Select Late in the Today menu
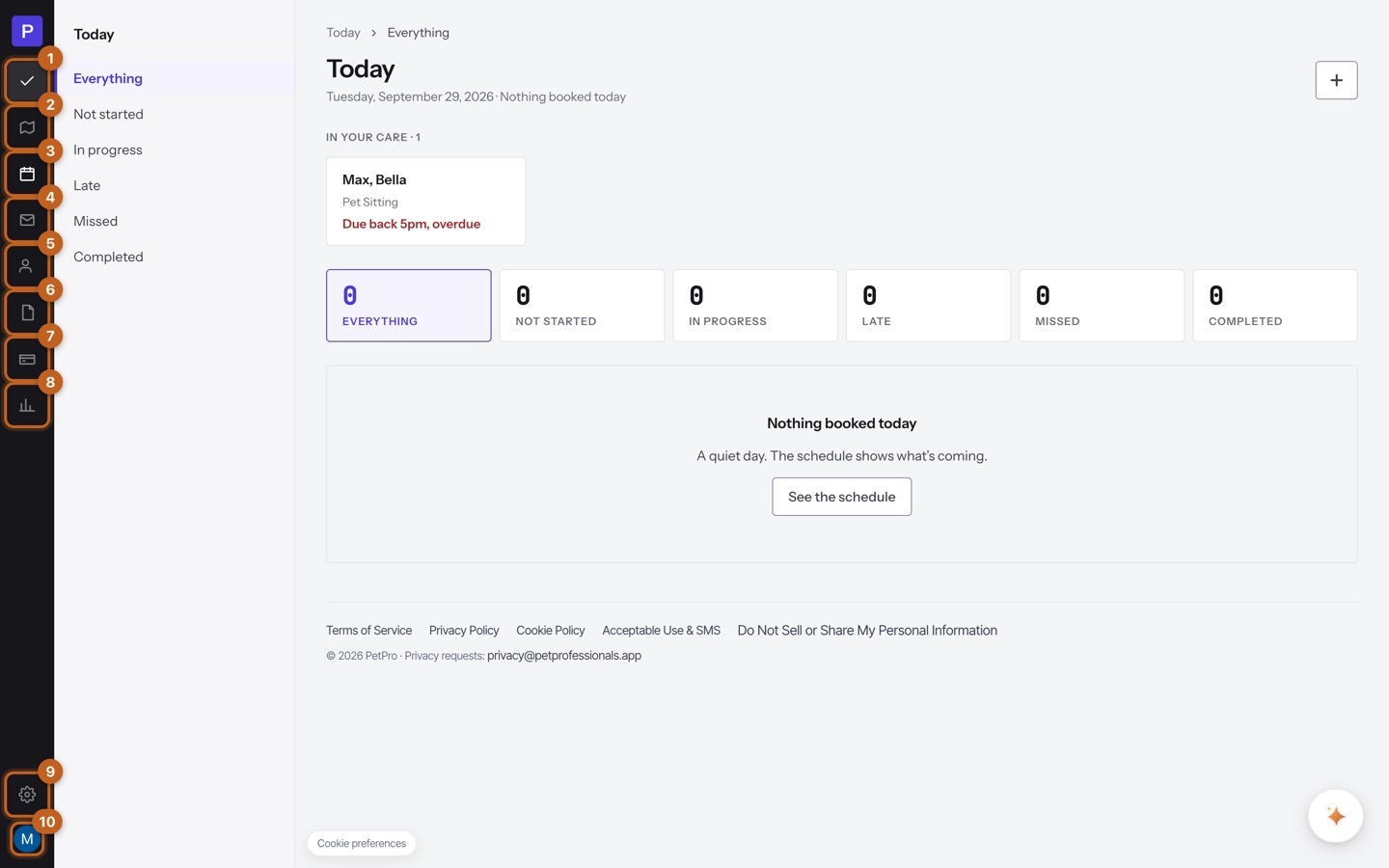Viewport: 1389px width, 868px height. coord(175,185)
